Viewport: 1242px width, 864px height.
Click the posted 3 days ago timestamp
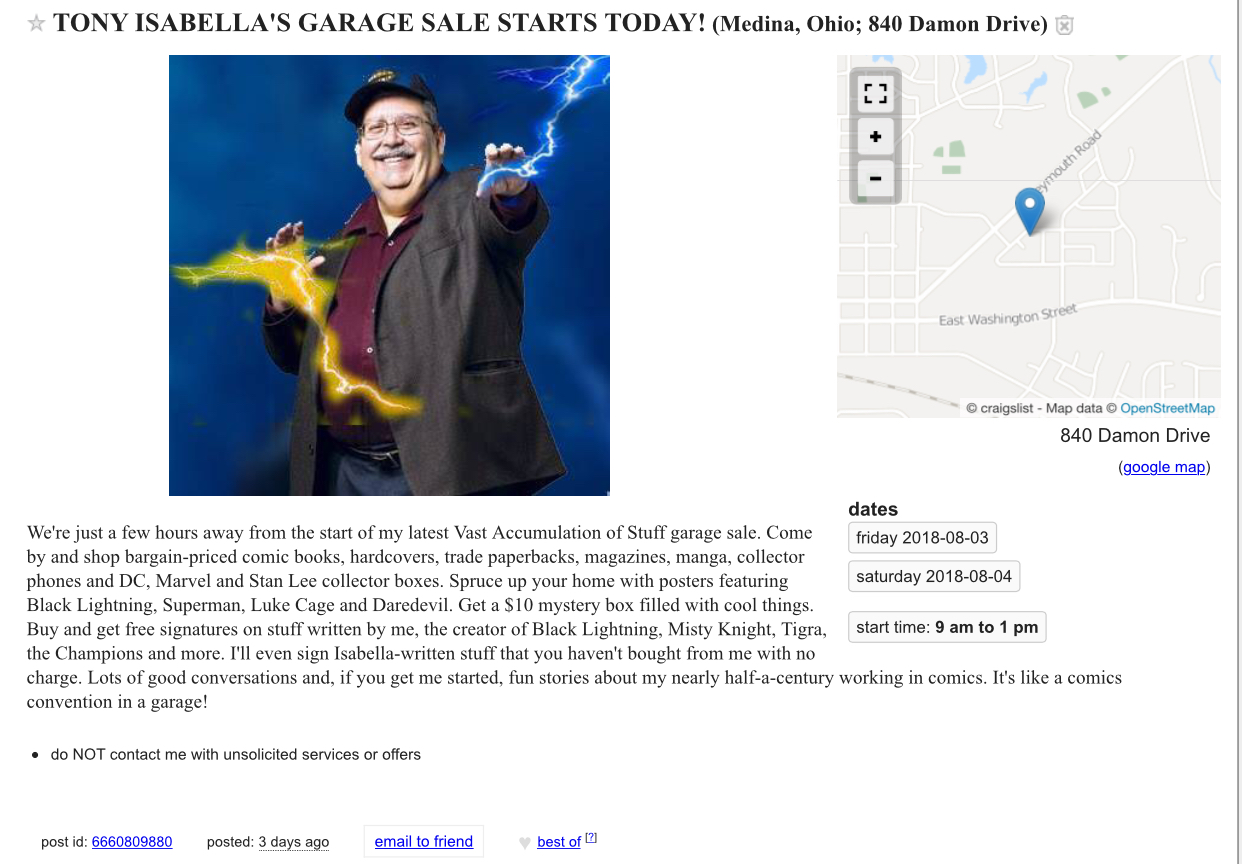pos(294,842)
